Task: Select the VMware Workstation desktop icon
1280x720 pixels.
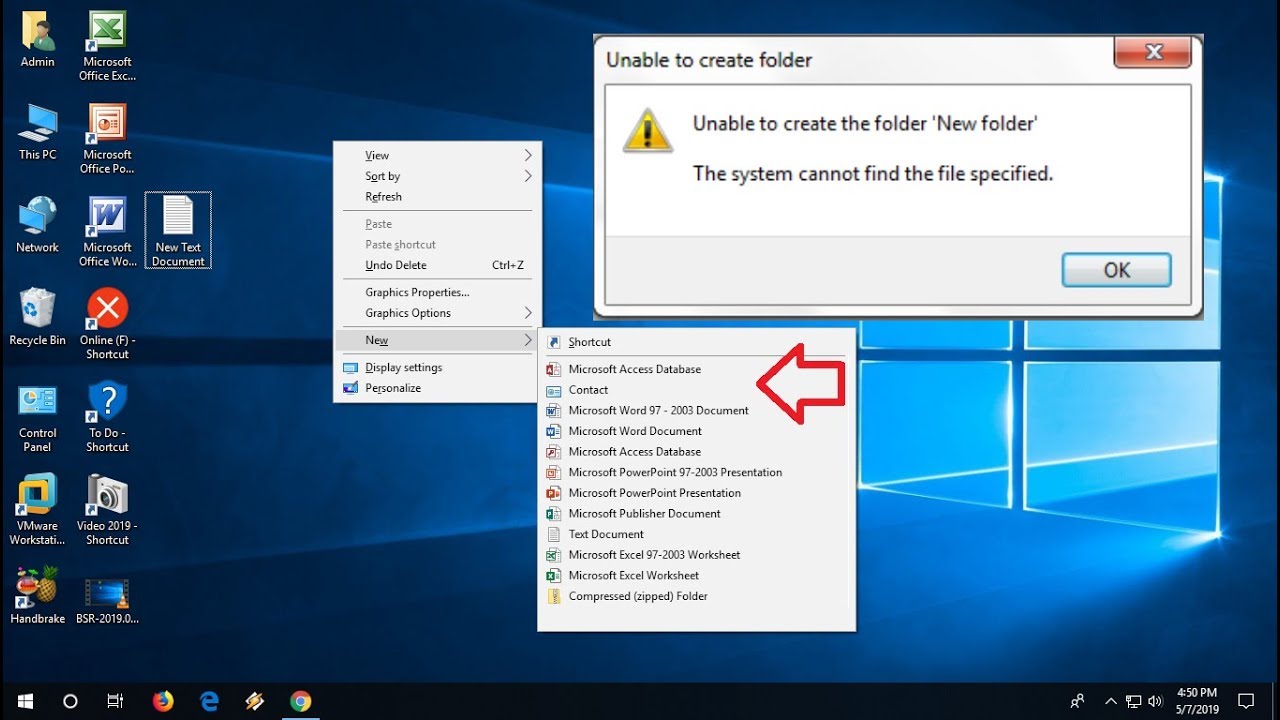Action: click(37, 511)
